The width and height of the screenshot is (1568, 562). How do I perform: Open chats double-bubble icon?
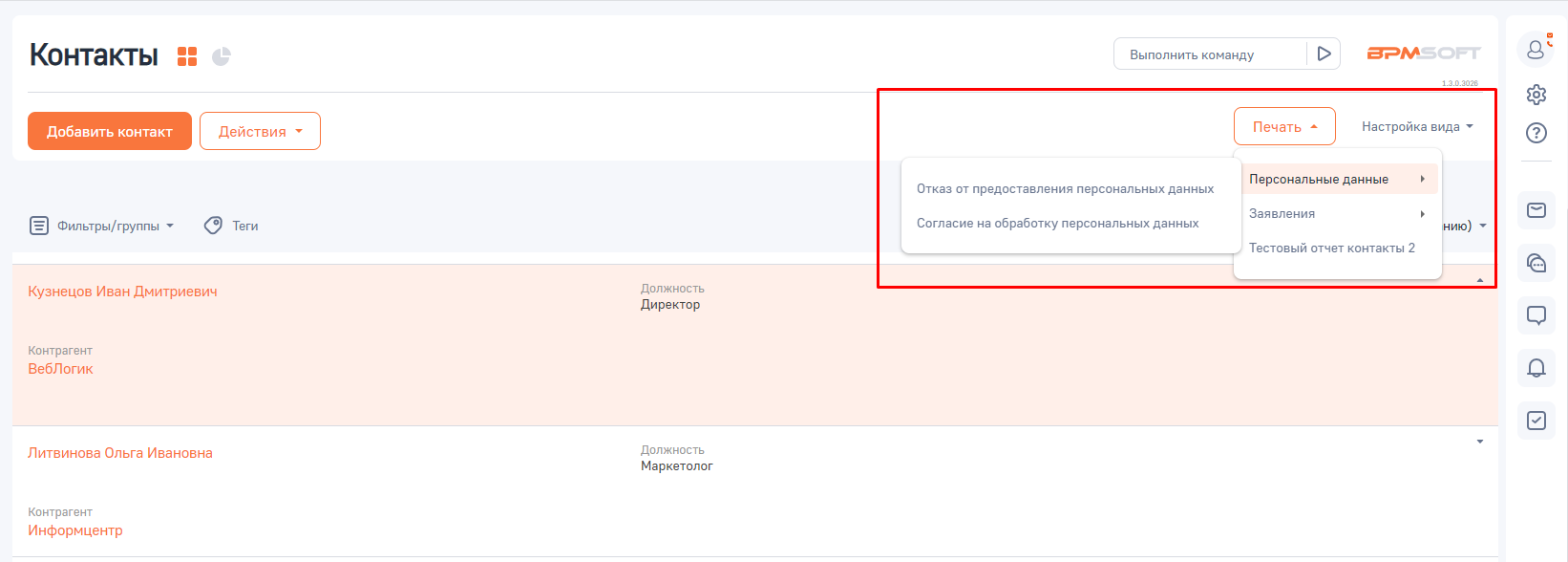pos(1536,263)
